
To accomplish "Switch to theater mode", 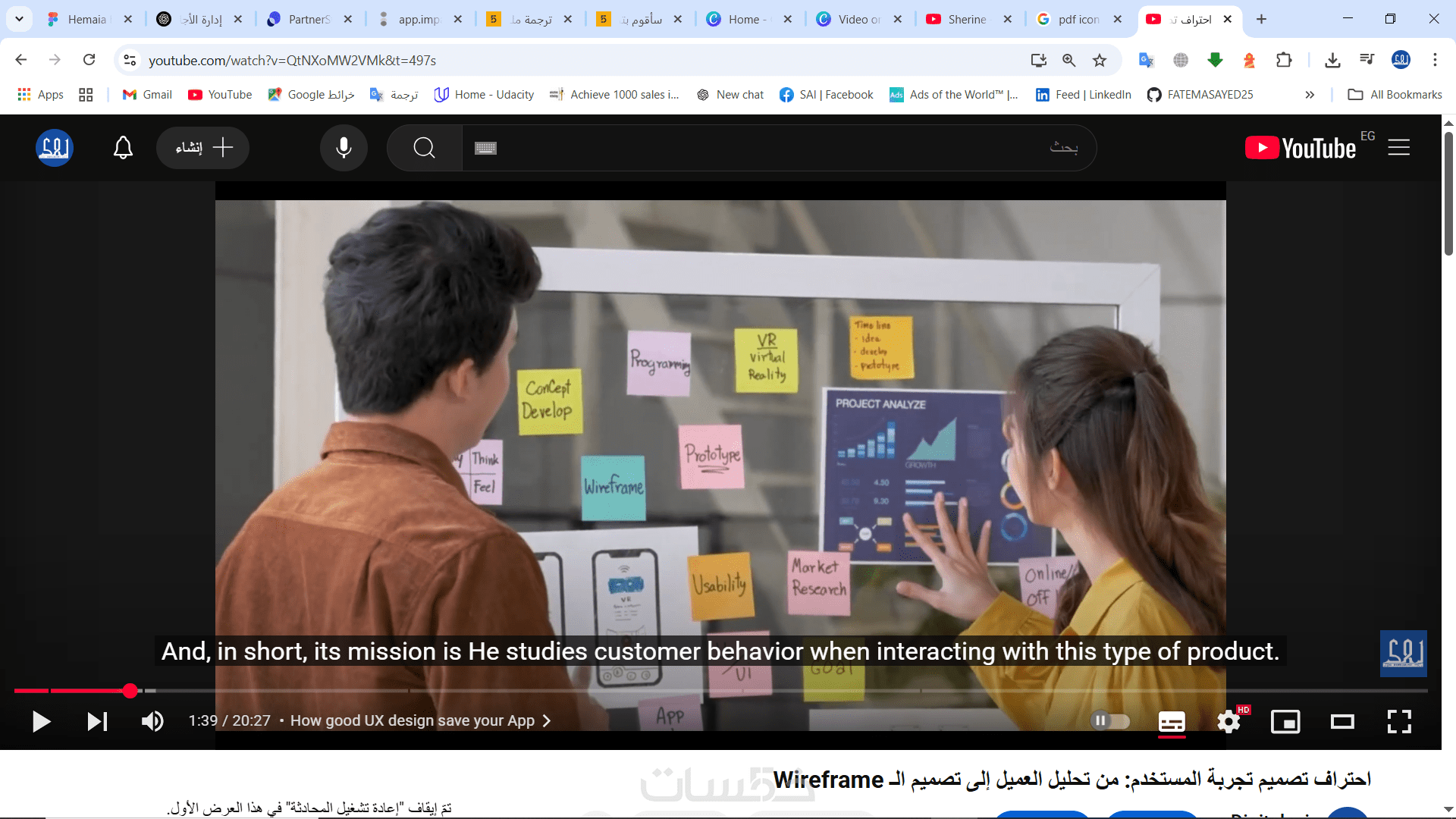I will [1341, 721].
